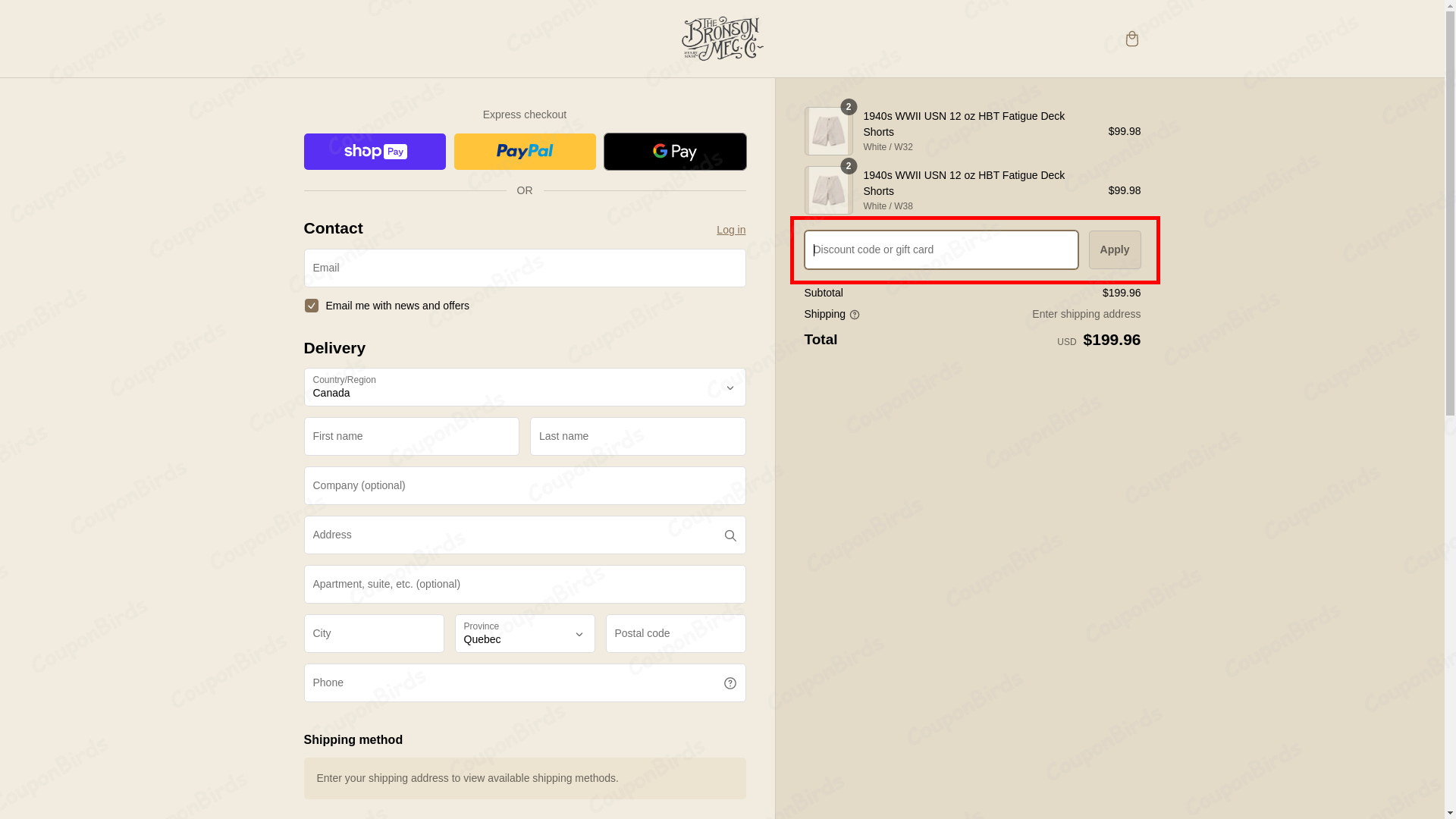Open the Country/Region dropdown
The image size is (1456, 819).
coord(525,388)
